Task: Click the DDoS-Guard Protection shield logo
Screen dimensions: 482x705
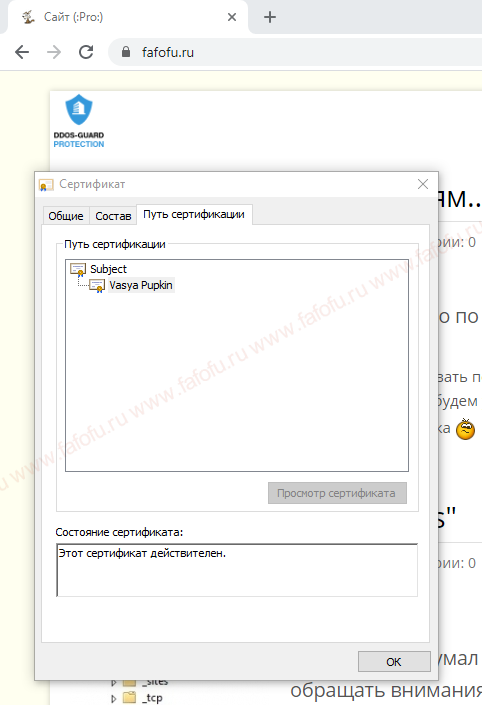Action: tap(79, 120)
